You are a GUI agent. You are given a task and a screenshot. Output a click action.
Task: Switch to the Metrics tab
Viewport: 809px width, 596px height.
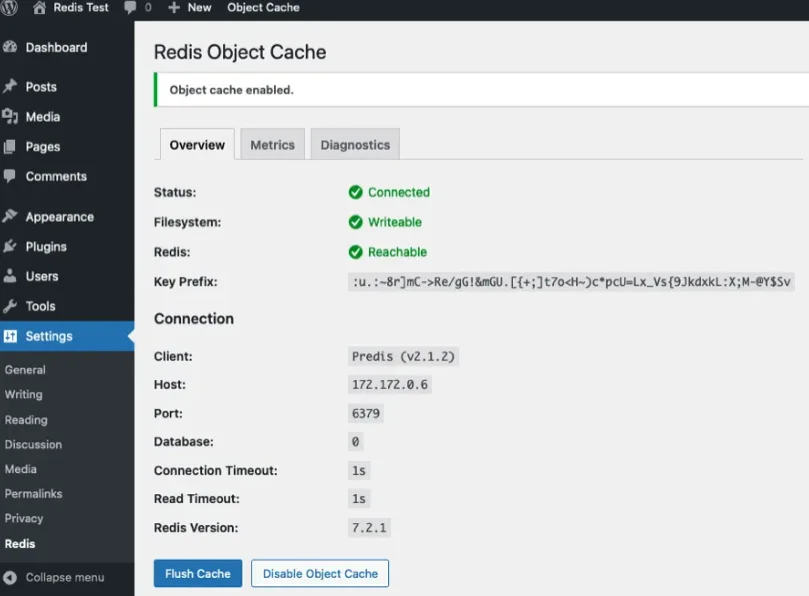pyautogui.click(x=272, y=145)
